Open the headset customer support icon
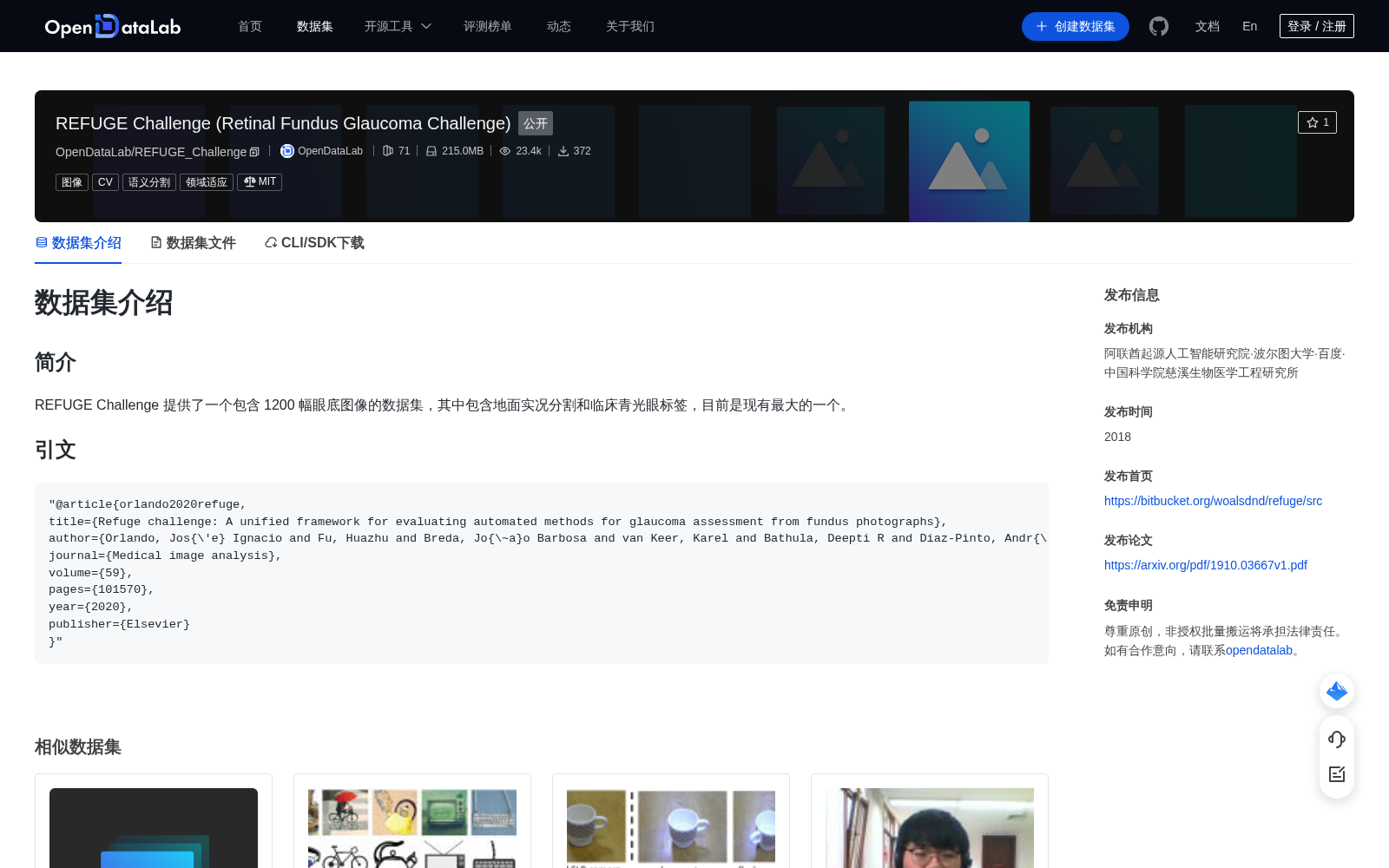Screen dimensions: 1389x868 [x=1337, y=740]
